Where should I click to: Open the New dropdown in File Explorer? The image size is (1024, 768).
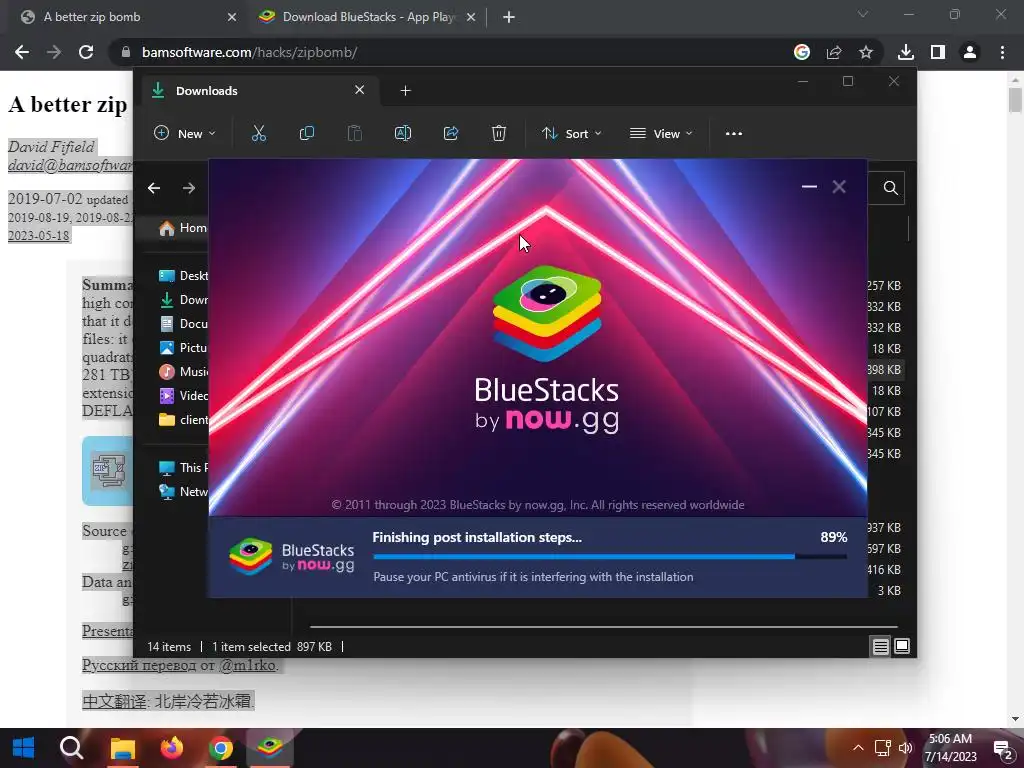pos(184,133)
